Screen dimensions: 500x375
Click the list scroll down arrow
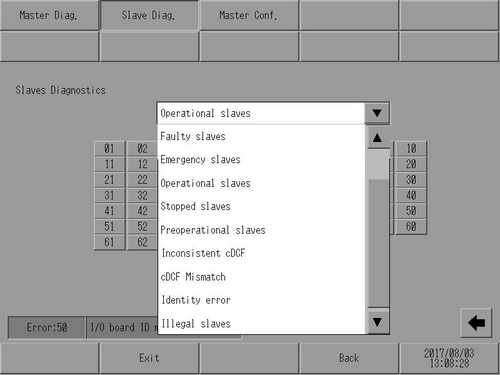pos(377,322)
